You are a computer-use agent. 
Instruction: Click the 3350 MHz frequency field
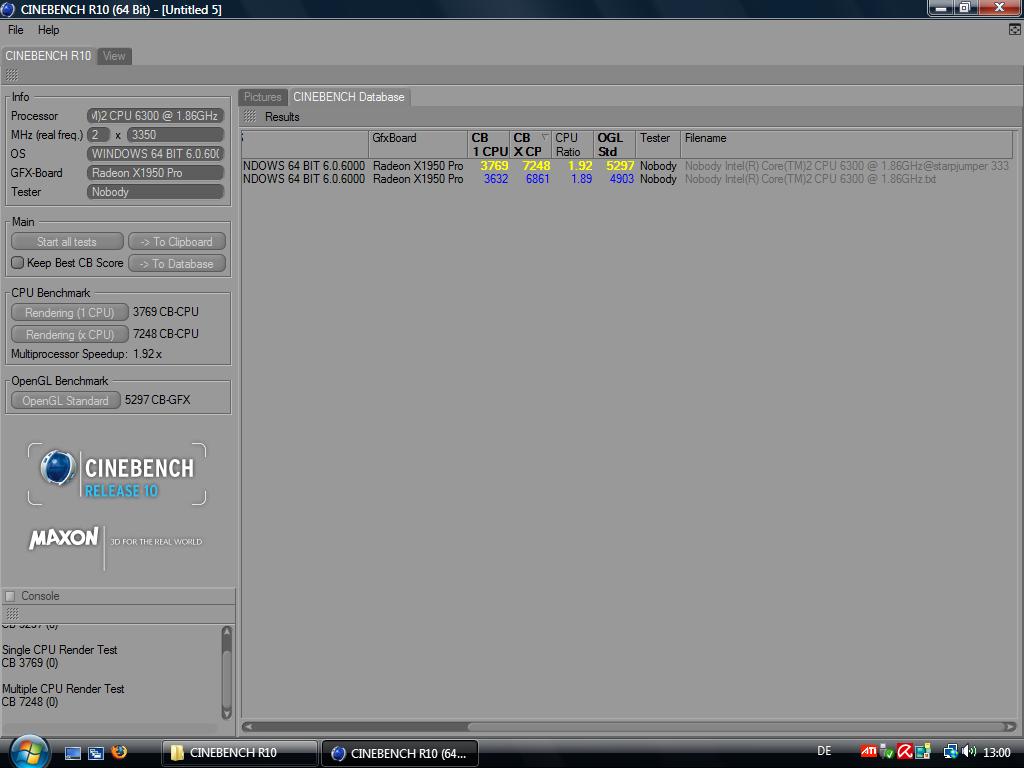click(x=175, y=135)
